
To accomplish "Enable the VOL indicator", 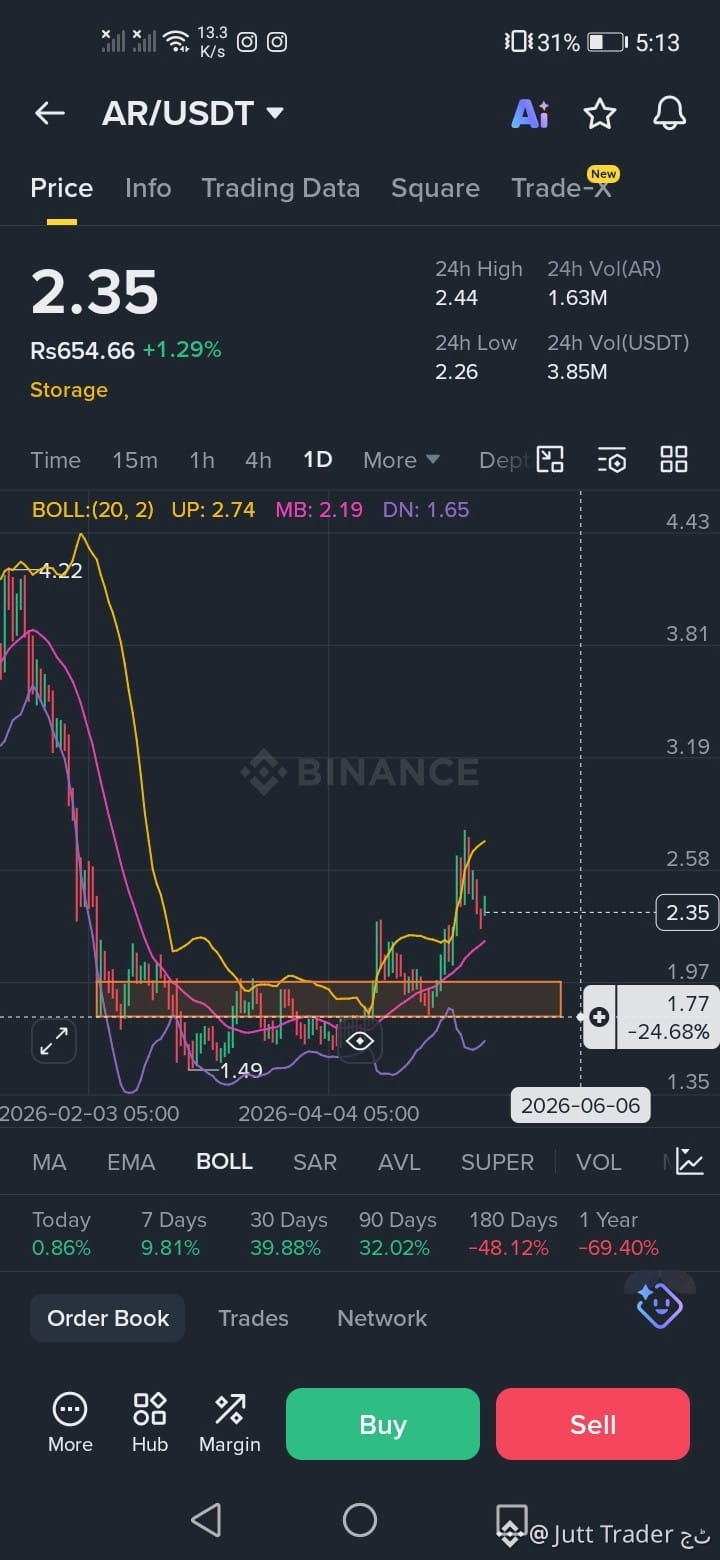I will [599, 1162].
